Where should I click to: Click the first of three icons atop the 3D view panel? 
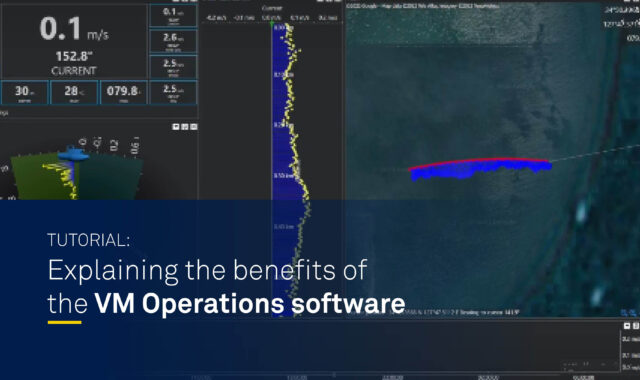point(176,127)
